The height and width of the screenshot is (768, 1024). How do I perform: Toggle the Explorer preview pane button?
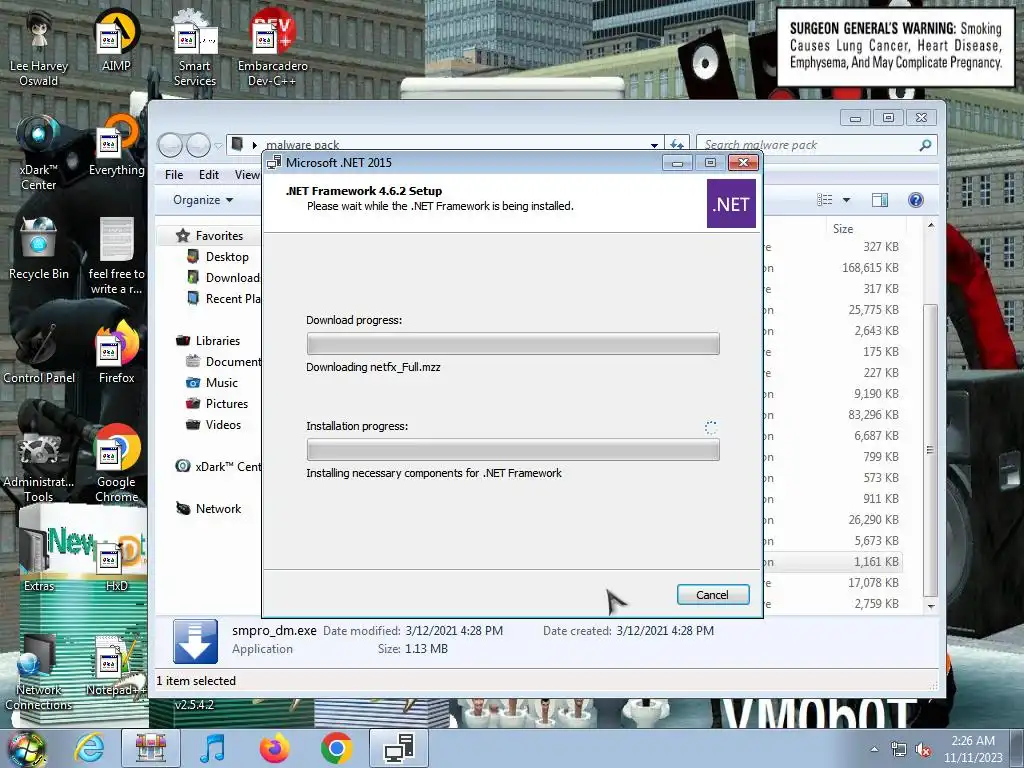click(880, 200)
